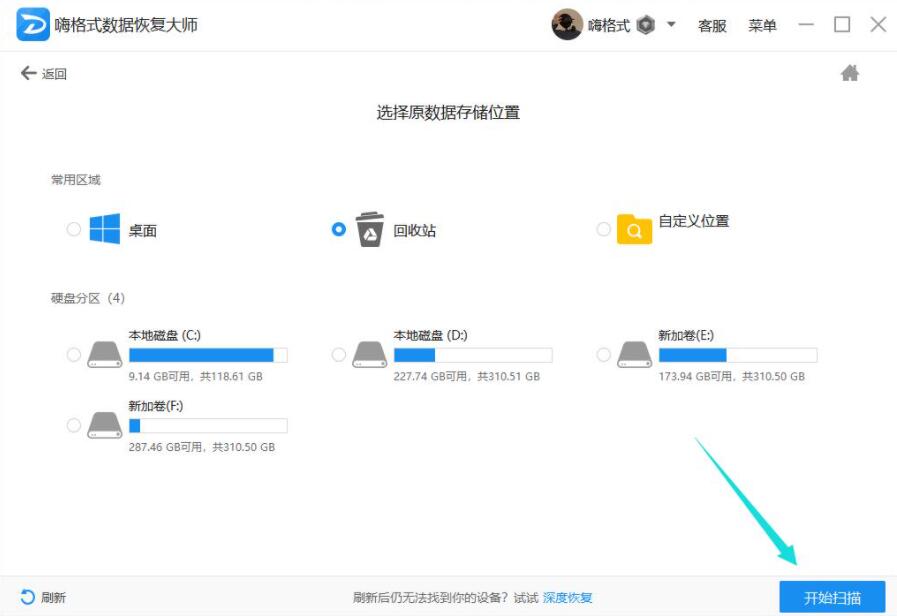
Task: Select the 自定义位置 radio button
Action: point(604,229)
